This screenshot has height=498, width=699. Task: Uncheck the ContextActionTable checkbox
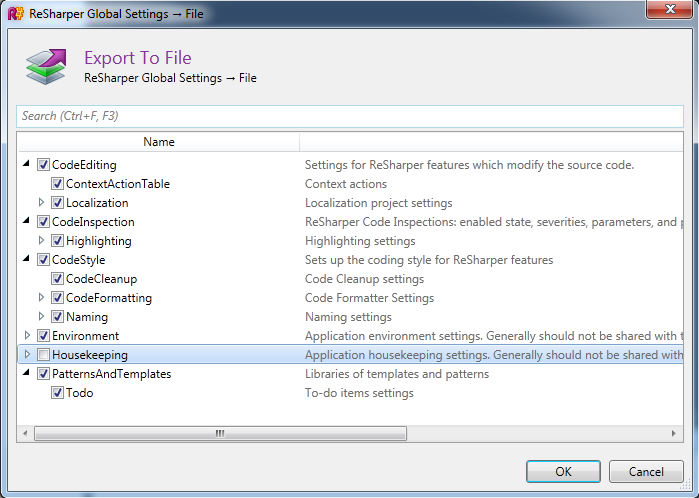(x=57, y=184)
